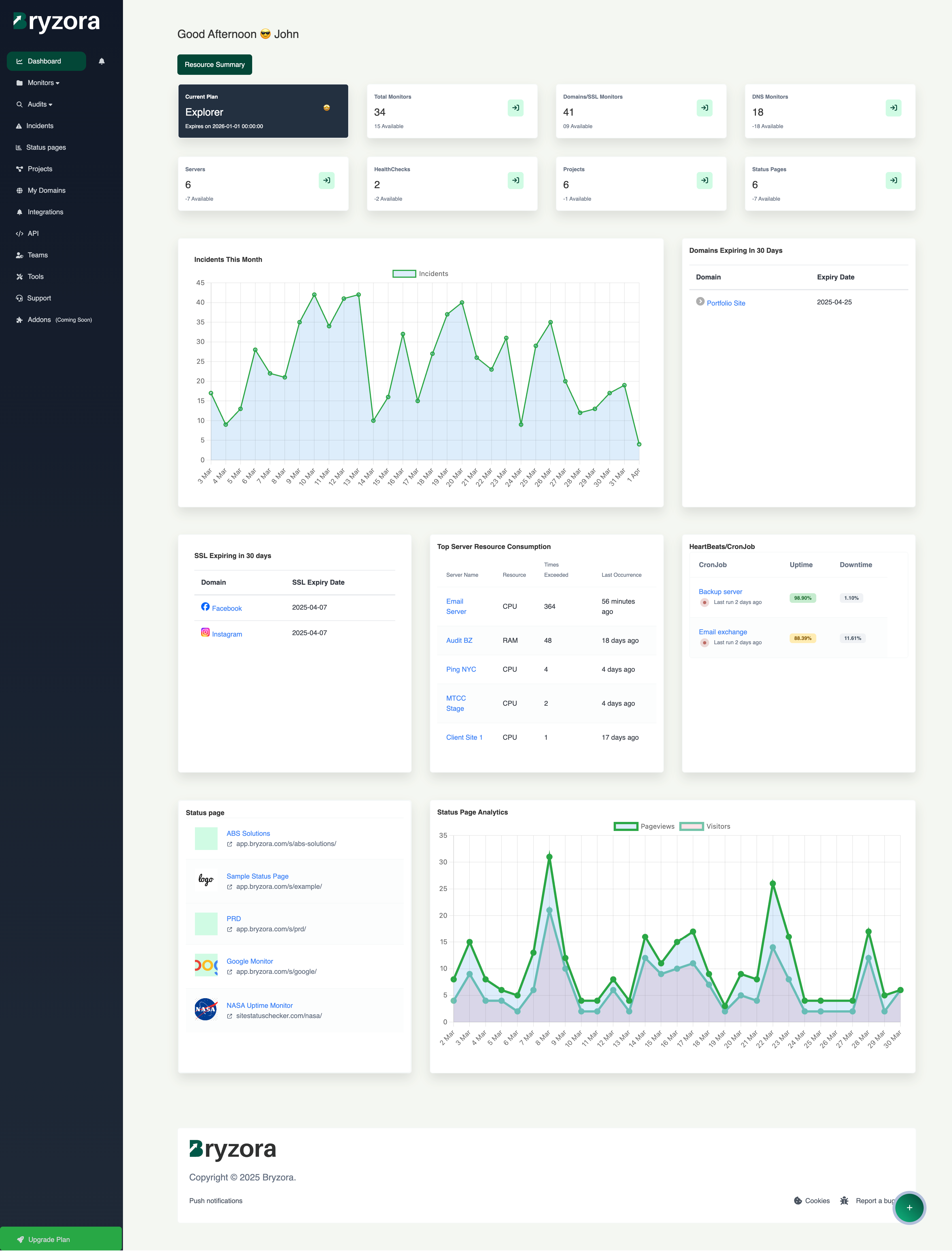The image size is (952, 1251).
Task: Open the Portfolio Site domain link
Action: coord(726,303)
